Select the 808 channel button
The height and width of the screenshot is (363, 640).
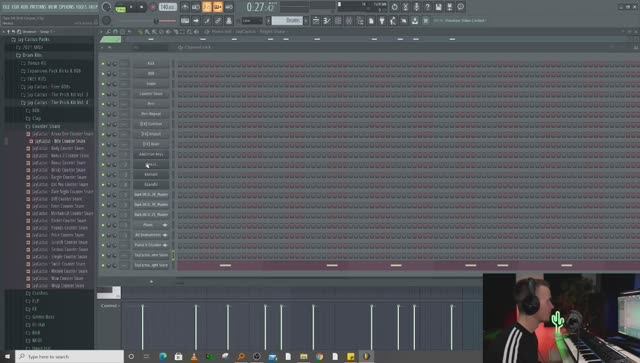point(151,73)
